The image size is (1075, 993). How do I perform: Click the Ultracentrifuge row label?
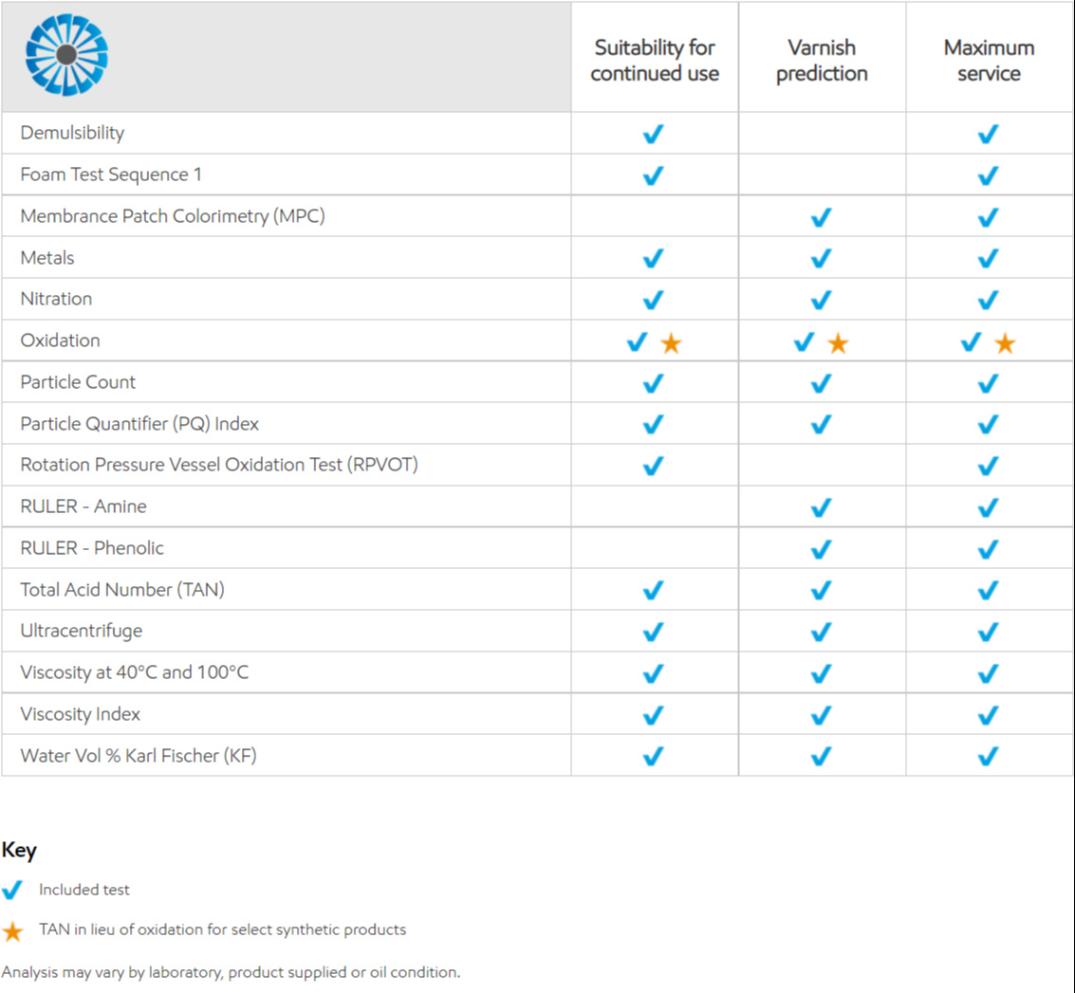click(x=81, y=631)
